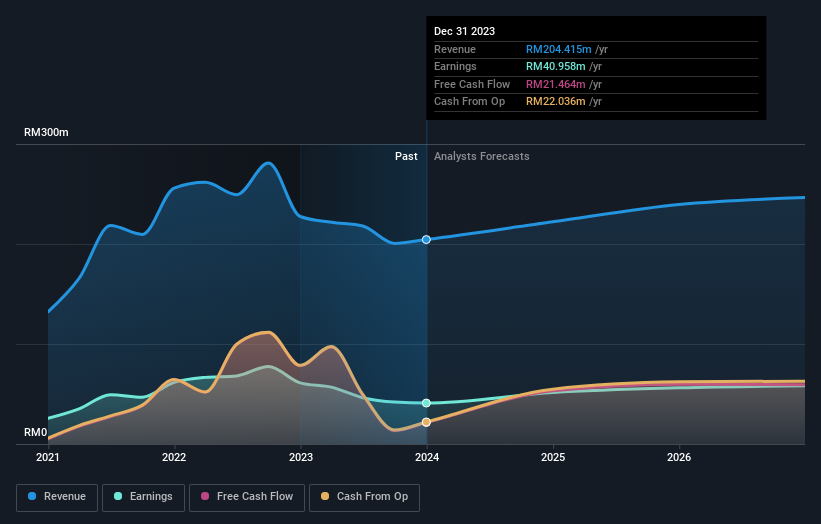Click the RM22.036m cash from op value
This screenshot has width=821, height=524.
pyautogui.click(x=556, y=102)
